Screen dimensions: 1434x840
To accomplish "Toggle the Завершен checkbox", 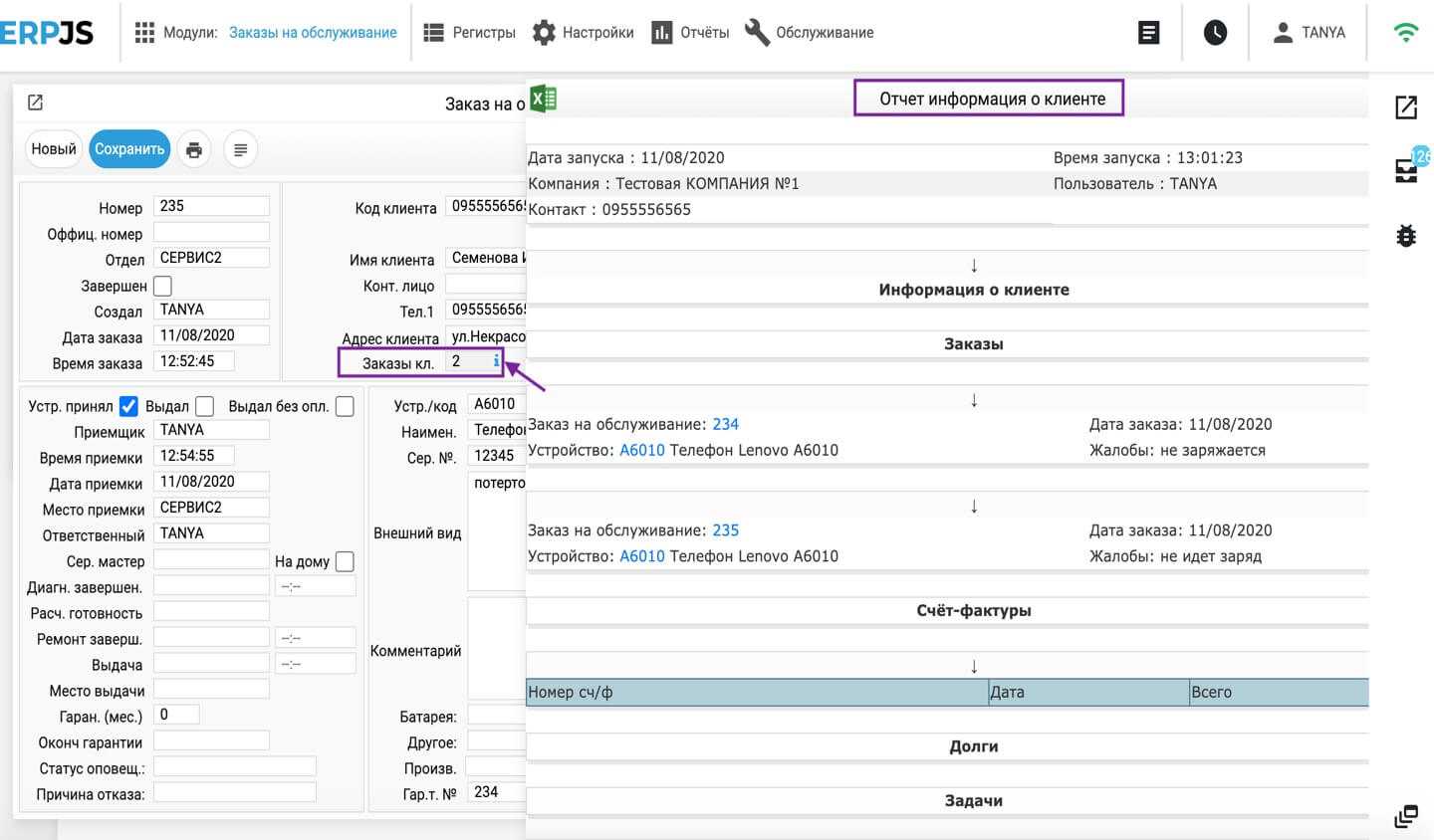I will coord(162,286).
